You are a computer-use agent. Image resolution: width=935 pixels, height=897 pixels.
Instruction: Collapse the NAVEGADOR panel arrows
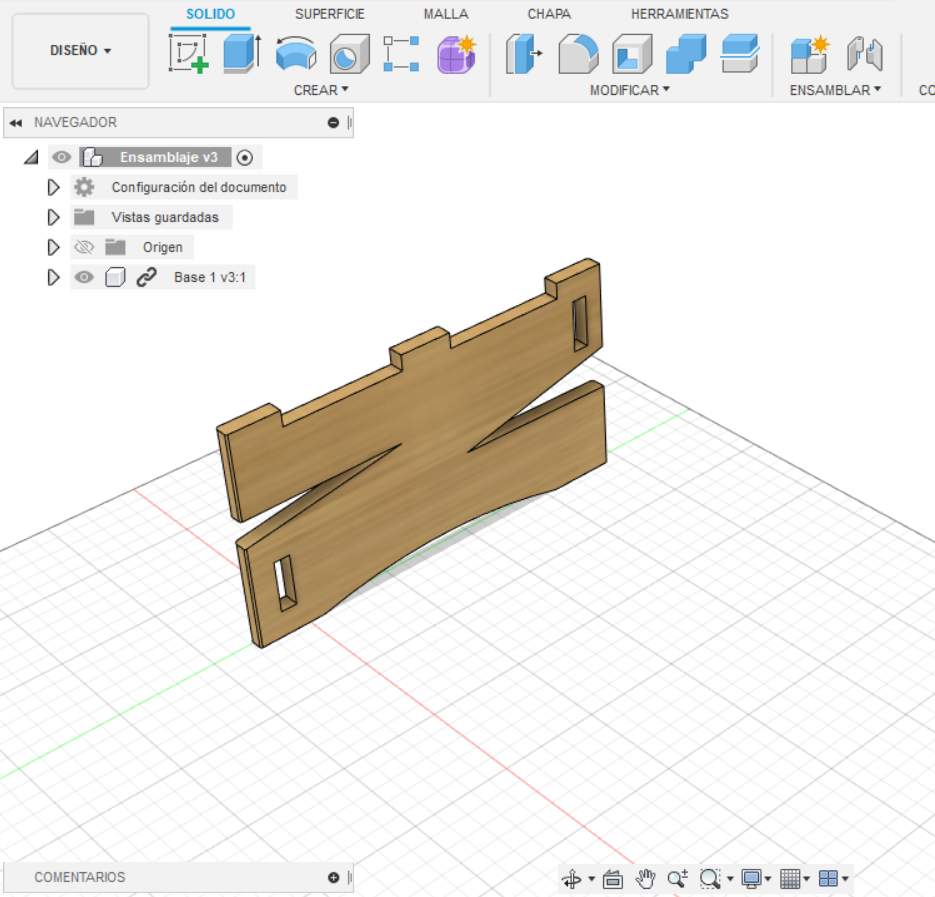point(16,123)
